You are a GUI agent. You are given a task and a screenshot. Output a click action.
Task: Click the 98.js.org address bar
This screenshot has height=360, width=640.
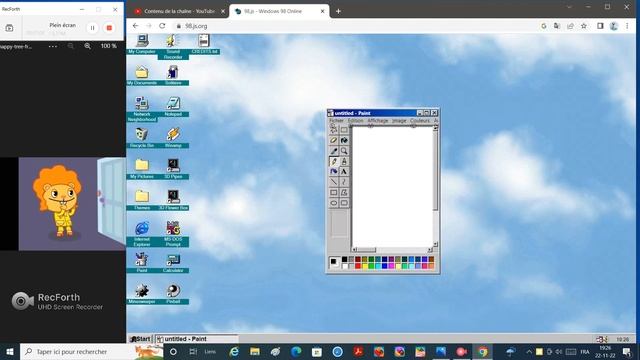point(355,26)
